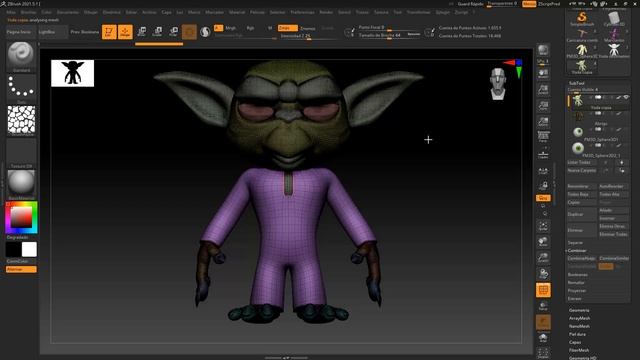Toggle visibility eye of Yoda copia subtool
The width and height of the screenshot is (640, 360).
pos(626,98)
